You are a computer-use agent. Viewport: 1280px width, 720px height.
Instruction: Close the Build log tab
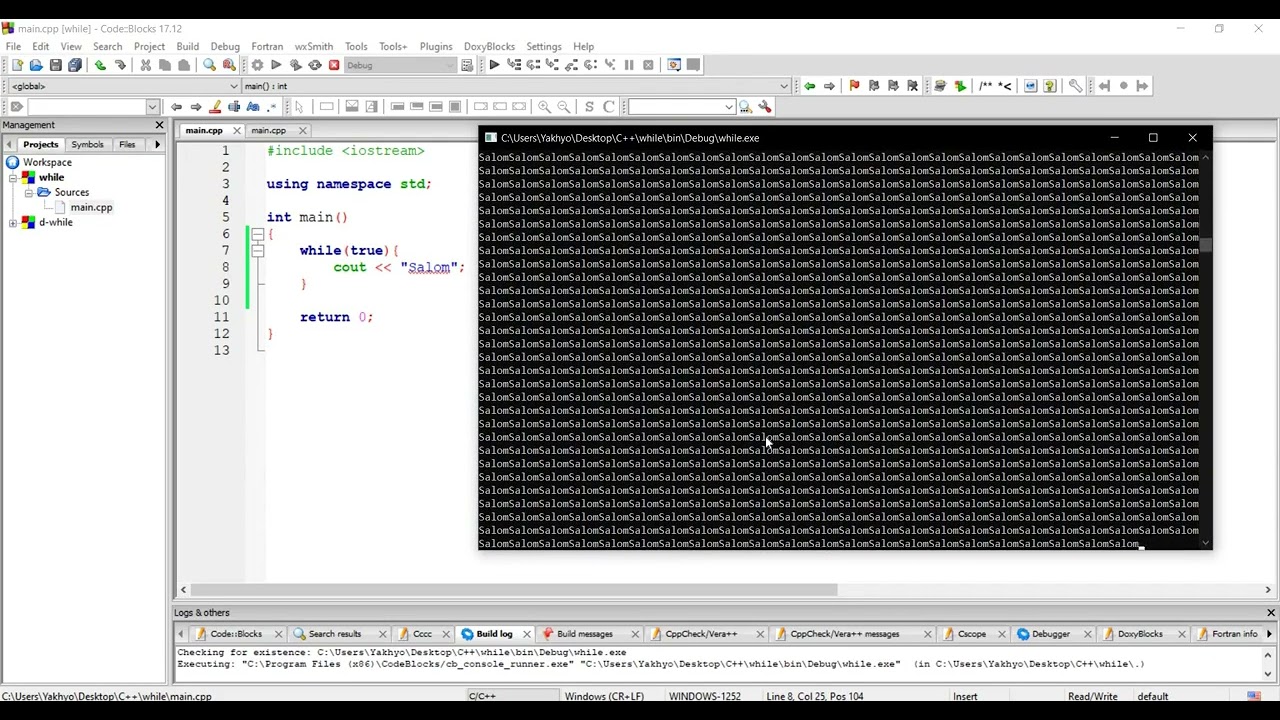point(527,634)
